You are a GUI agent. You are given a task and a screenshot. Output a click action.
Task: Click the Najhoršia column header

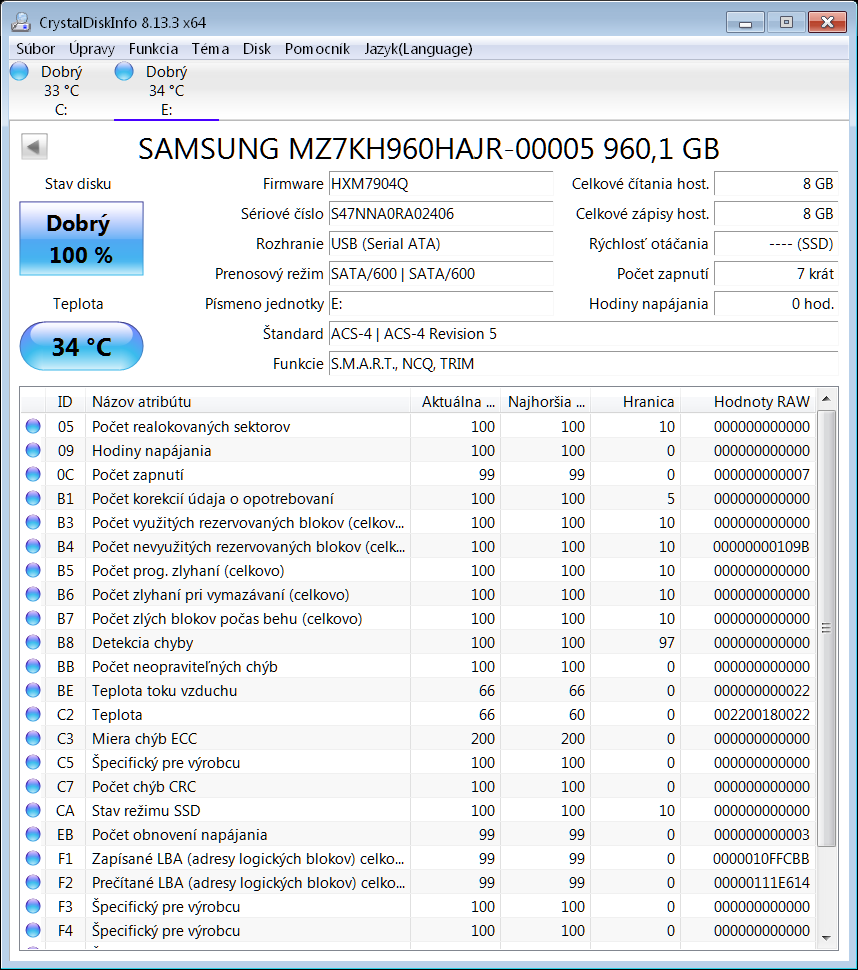pos(545,401)
